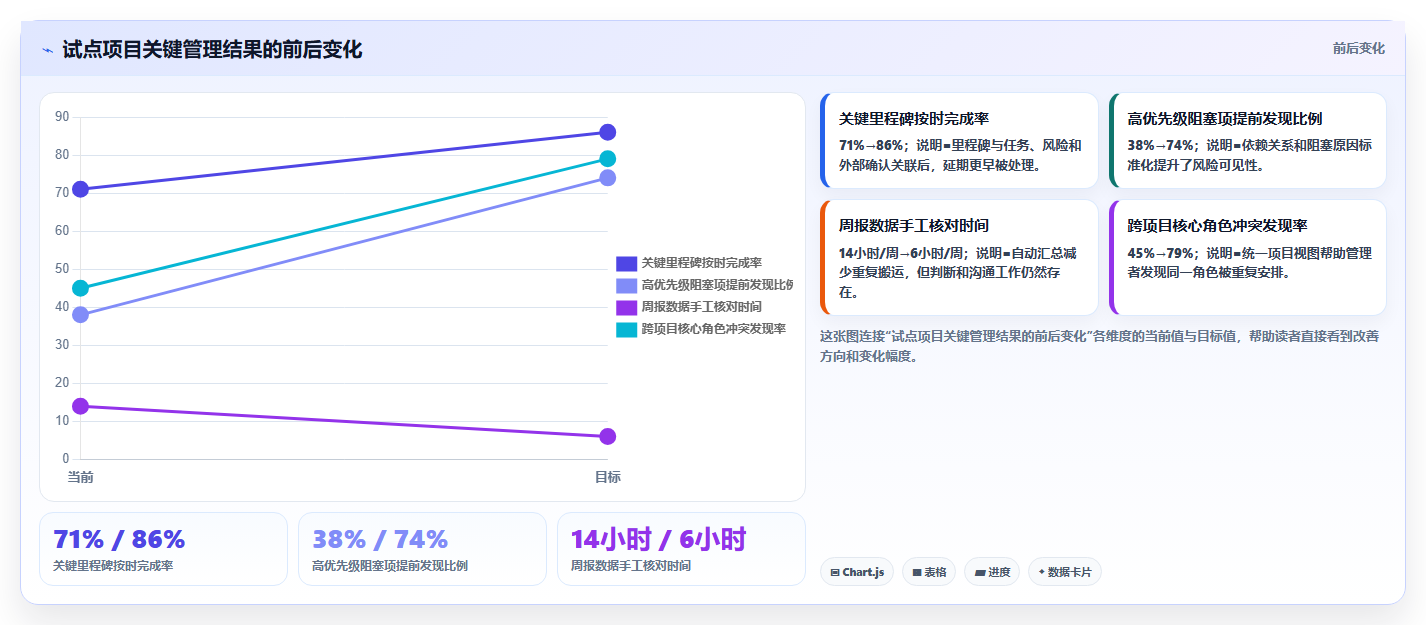
Task: Click the 表格 tag
Action: pos(929,572)
